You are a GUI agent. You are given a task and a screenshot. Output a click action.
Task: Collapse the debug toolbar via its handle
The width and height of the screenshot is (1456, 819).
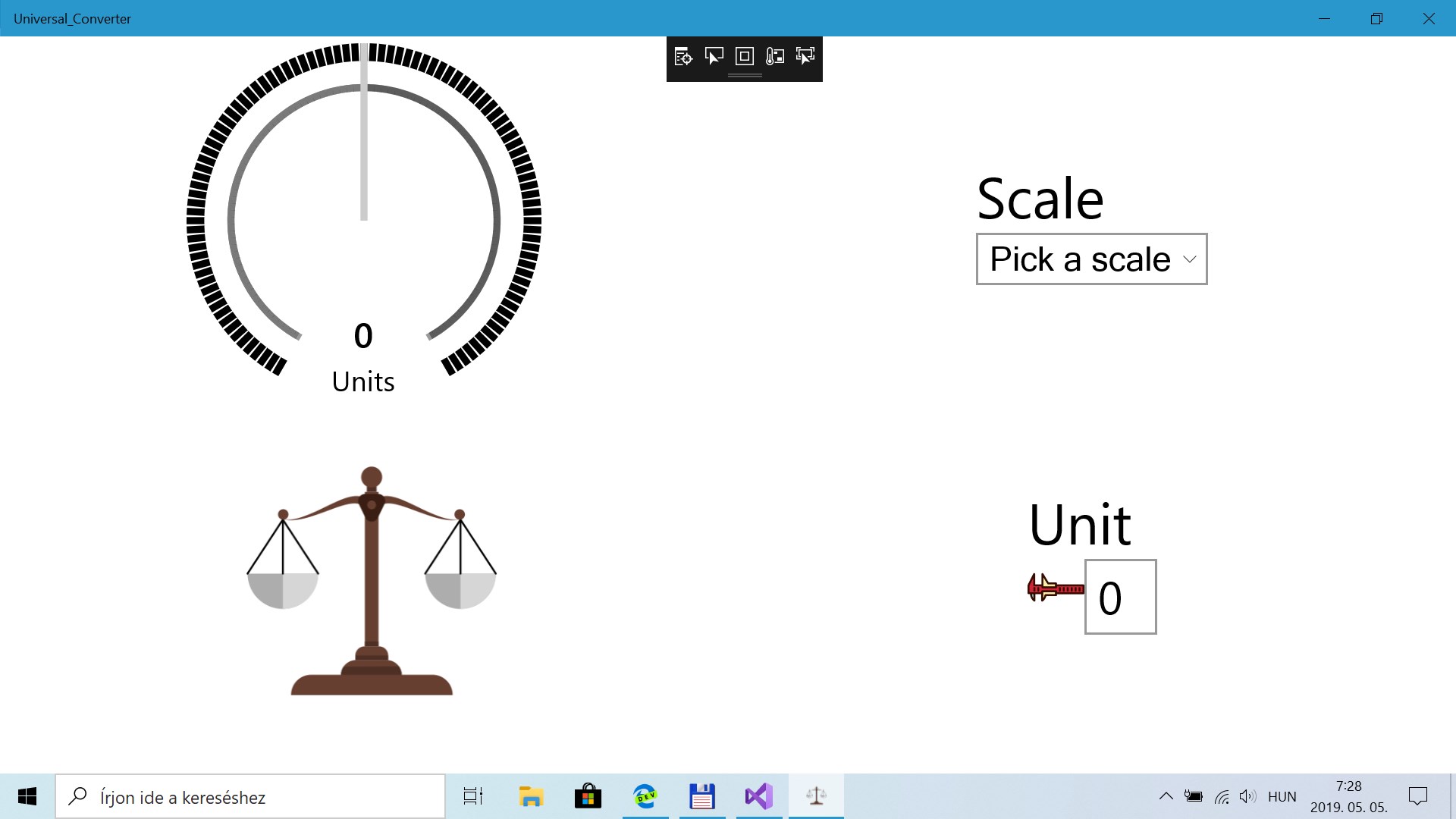click(745, 75)
